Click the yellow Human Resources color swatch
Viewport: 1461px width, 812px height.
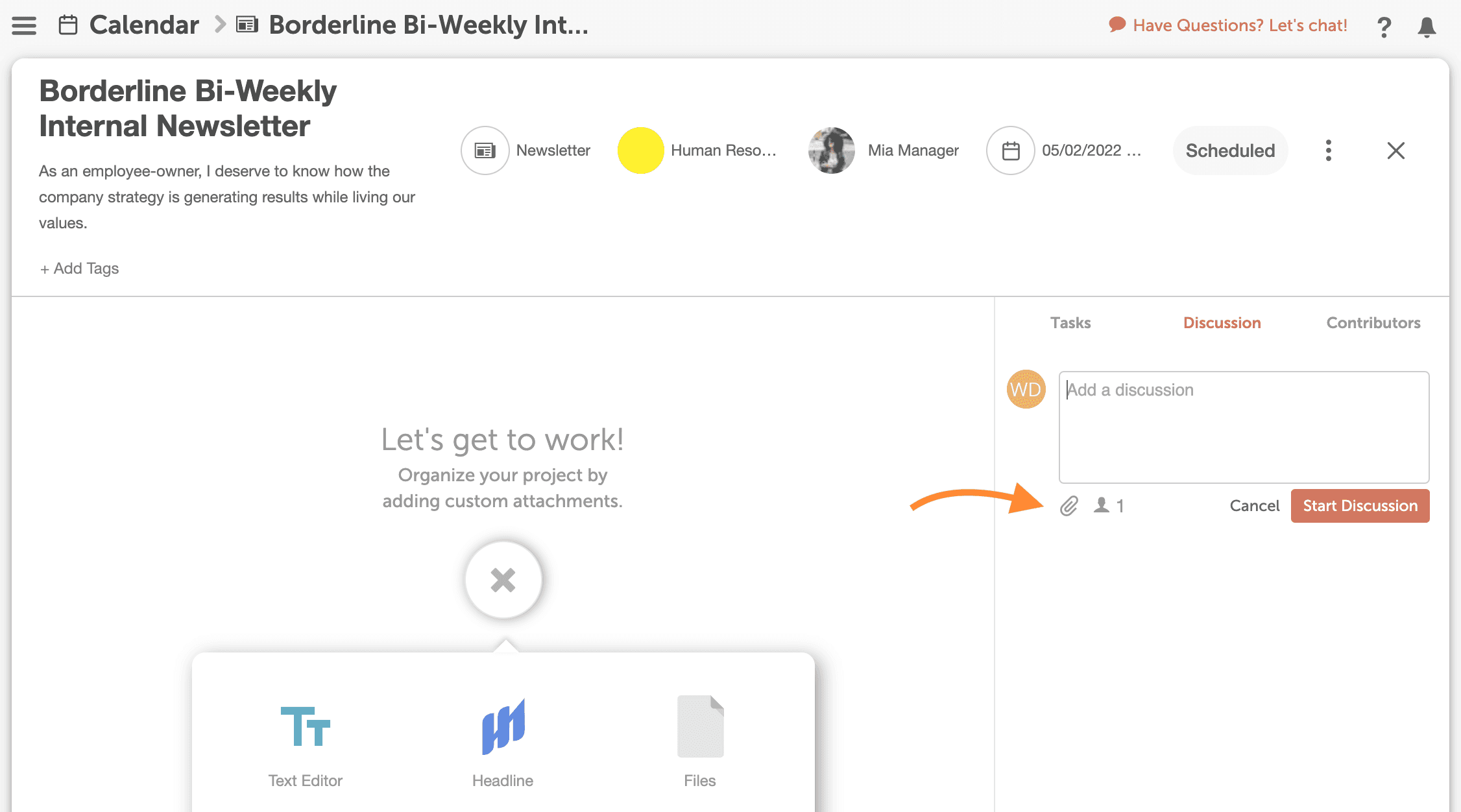tap(640, 150)
